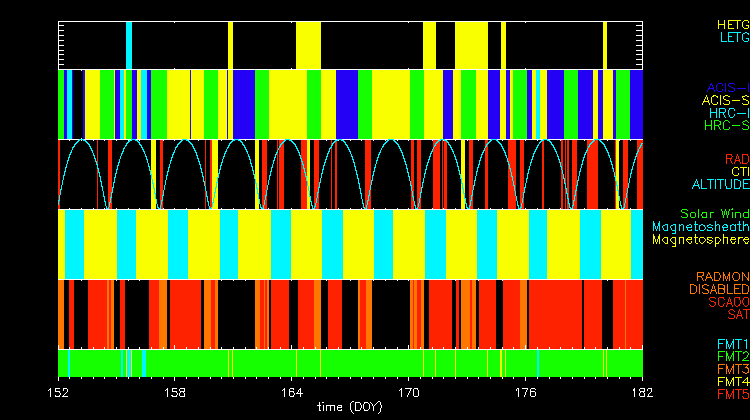Viewport: 750px width, 420px height.
Task: Click the ALTITUDE legend label
Action: coord(719,185)
